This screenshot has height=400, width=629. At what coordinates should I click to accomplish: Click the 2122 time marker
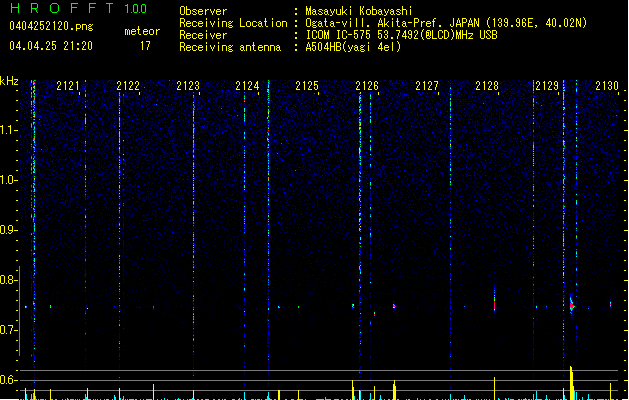pos(128,86)
